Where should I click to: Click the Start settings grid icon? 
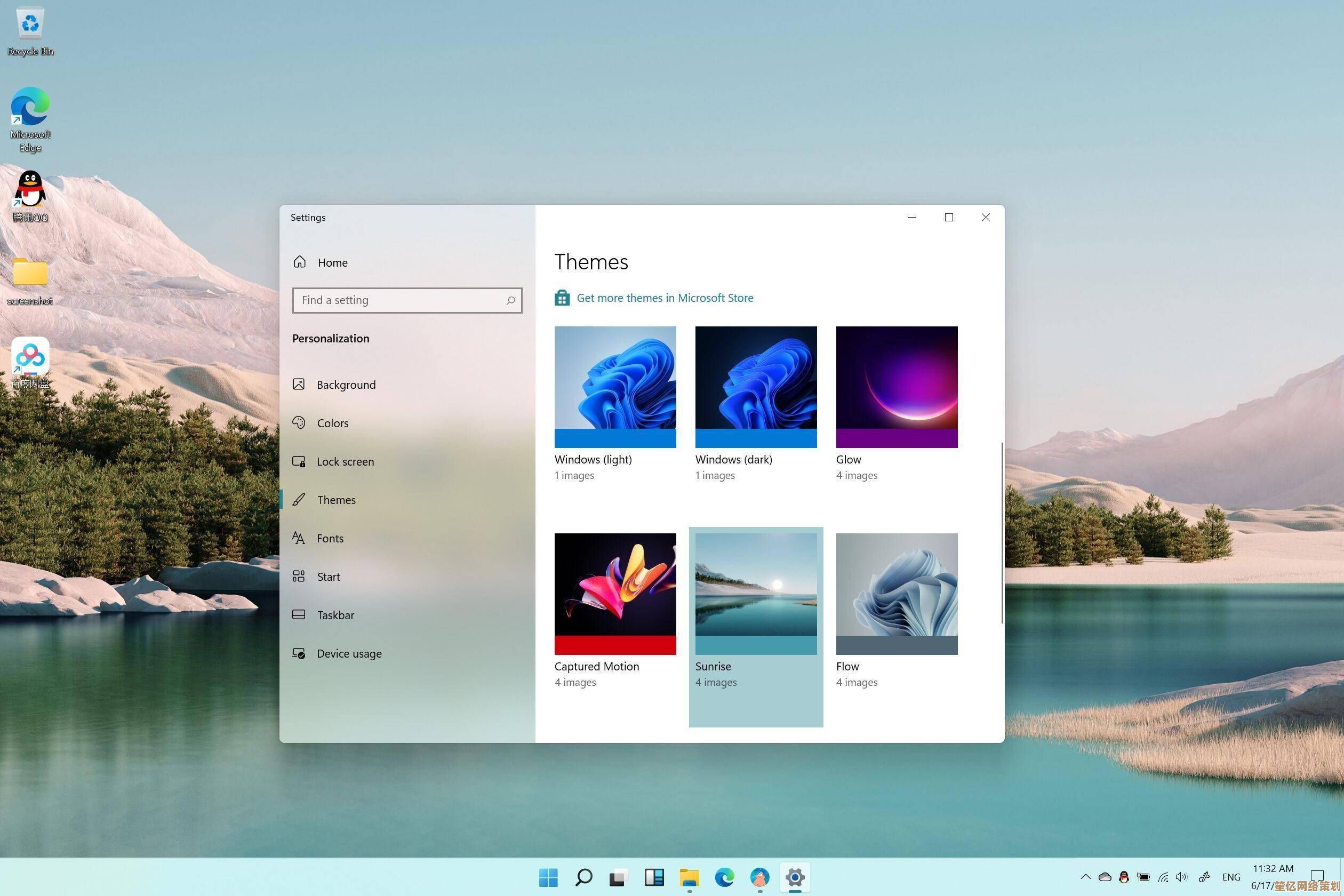pyautogui.click(x=299, y=576)
